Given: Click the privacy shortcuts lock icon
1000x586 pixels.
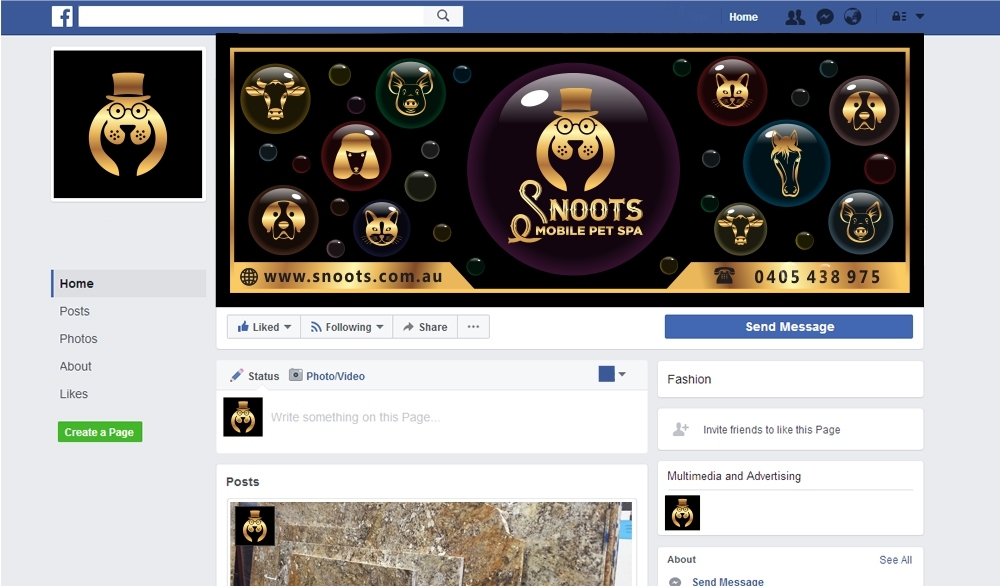Looking at the screenshot, I should click(899, 17).
